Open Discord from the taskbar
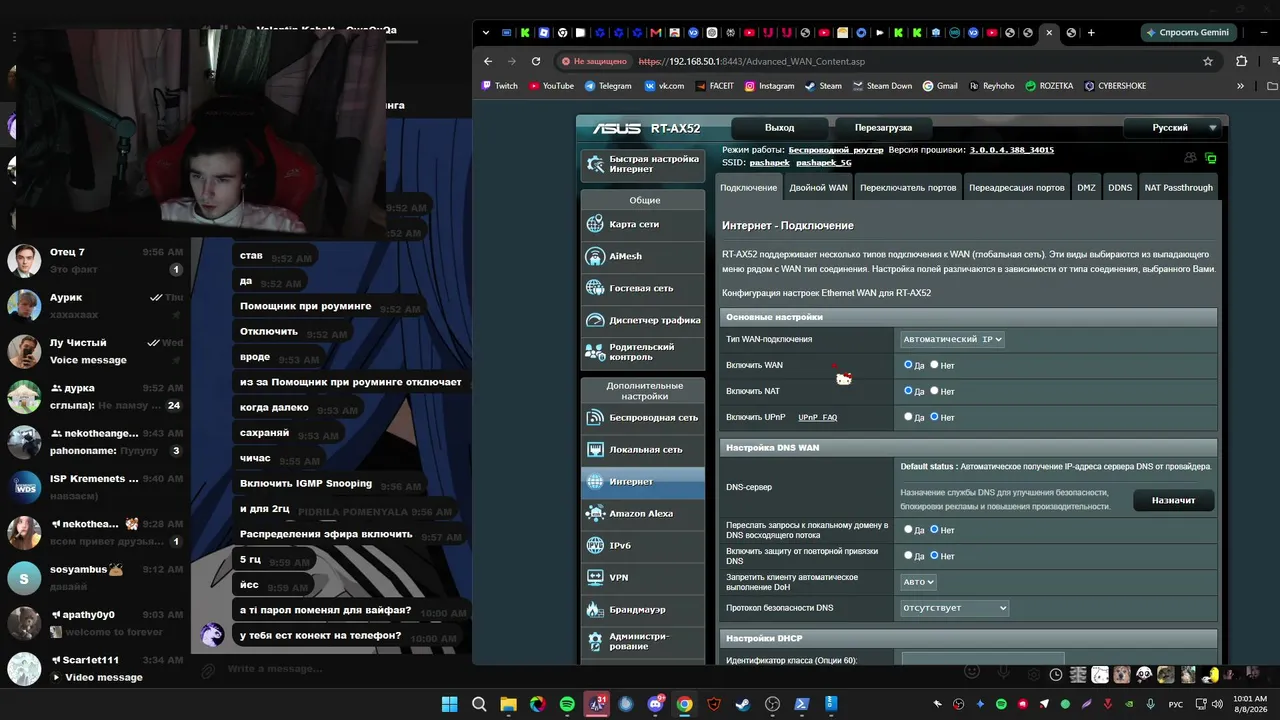The image size is (1280, 720). point(655,704)
